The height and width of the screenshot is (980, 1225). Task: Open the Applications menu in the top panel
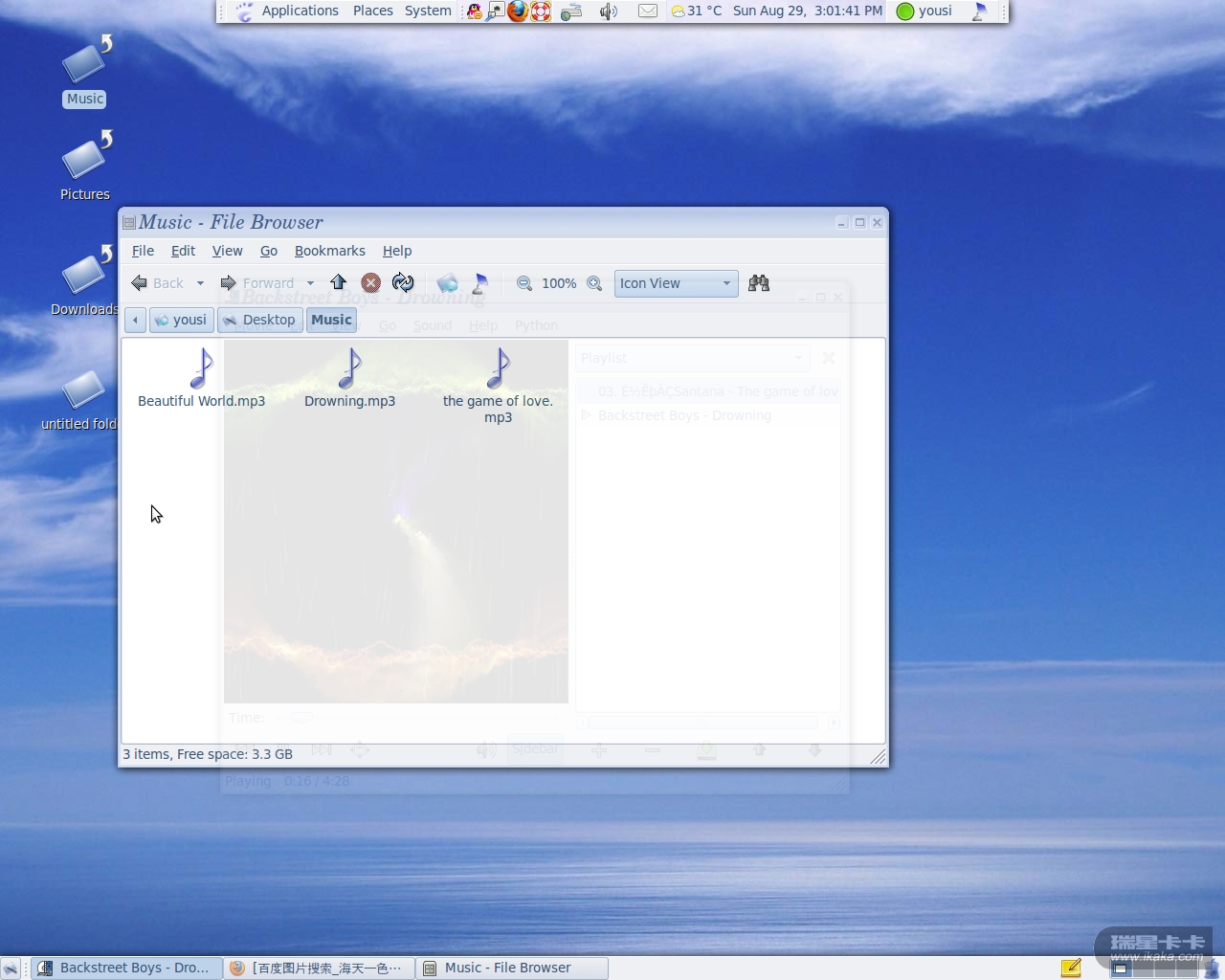tap(300, 11)
